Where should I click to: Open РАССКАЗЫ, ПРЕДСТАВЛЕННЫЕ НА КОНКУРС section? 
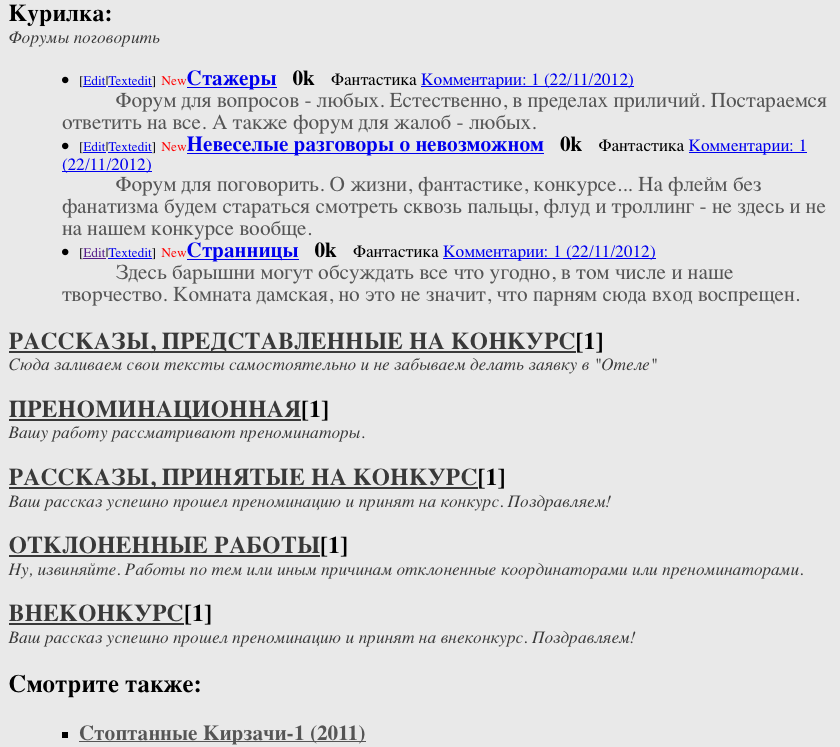292,342
